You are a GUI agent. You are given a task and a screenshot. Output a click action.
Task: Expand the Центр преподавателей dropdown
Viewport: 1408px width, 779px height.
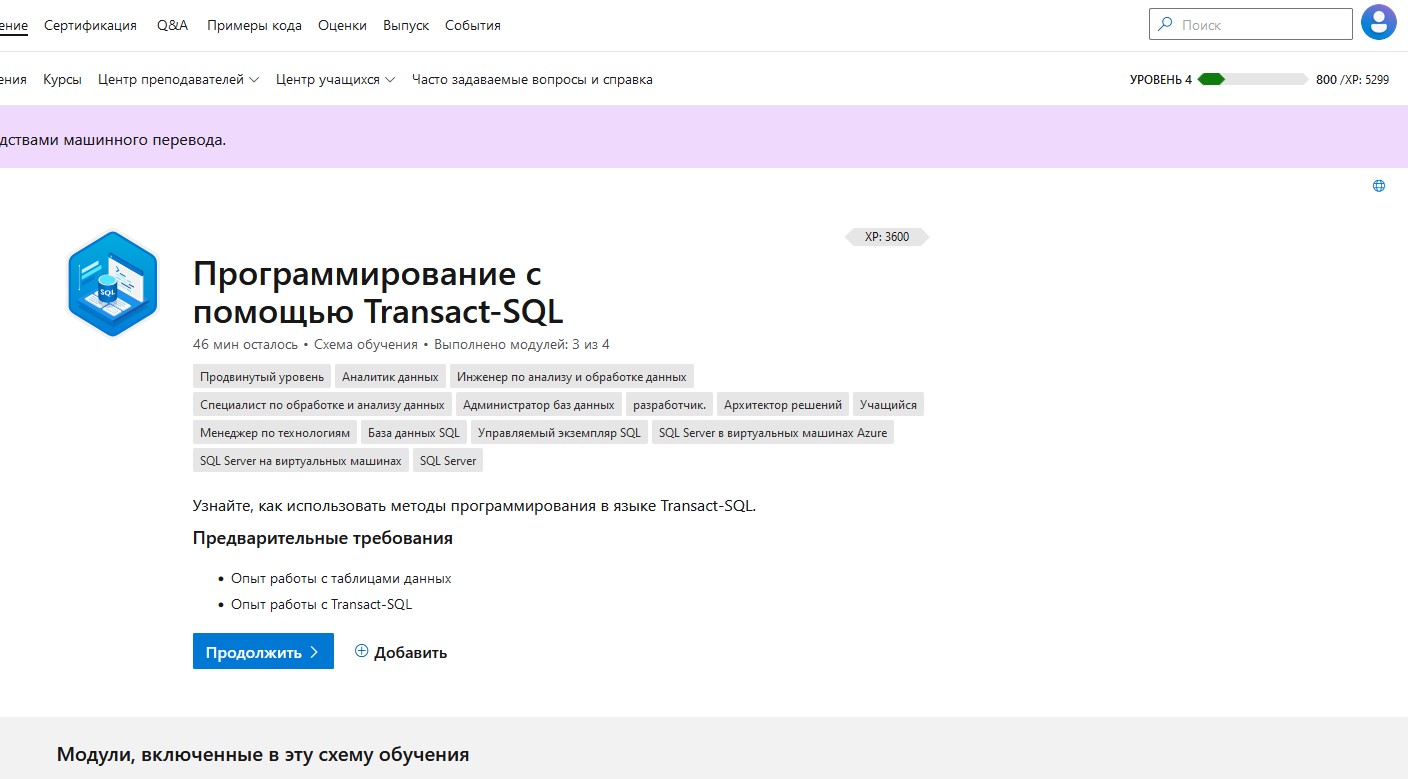tap(178, 79)
